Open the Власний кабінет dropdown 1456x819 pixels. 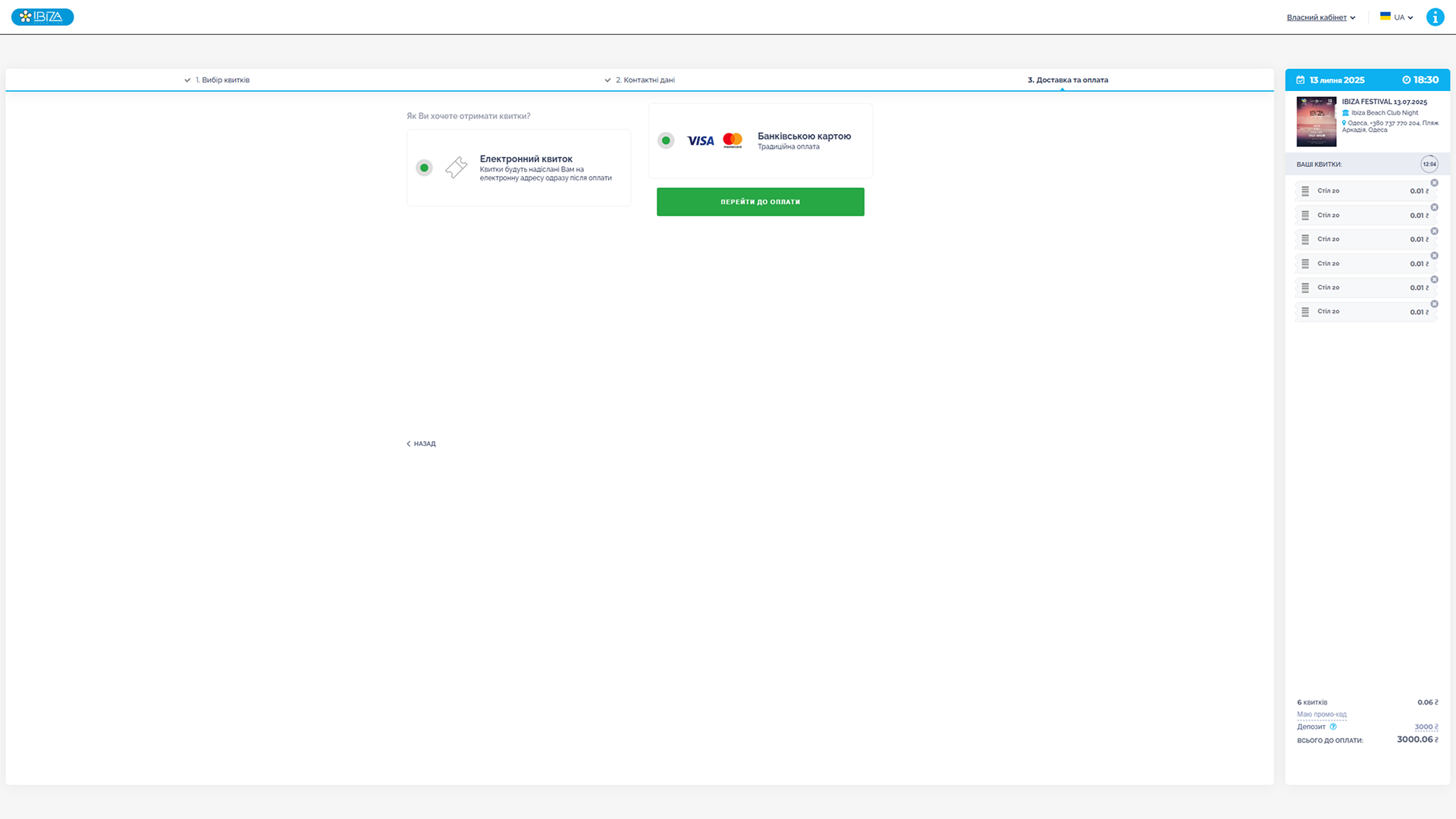point(1320,17)
